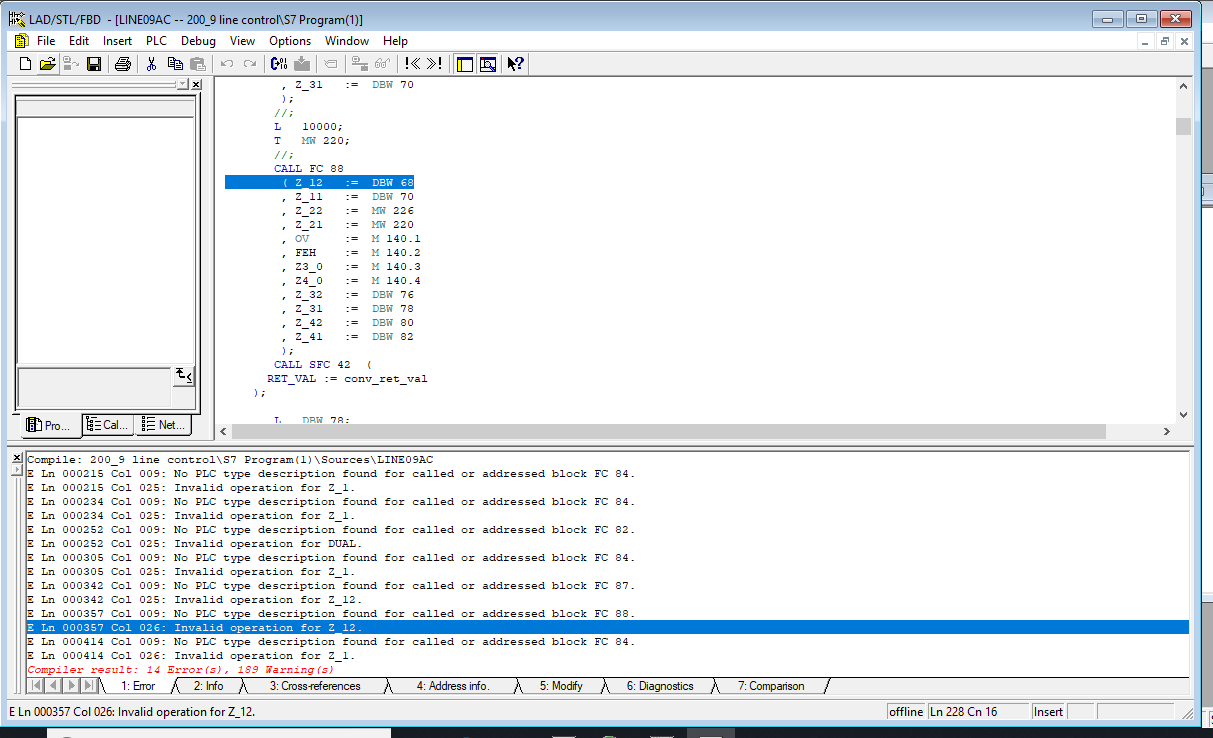Switch to the Cross-references tab
The width and height of the screenshot is (1213, 738).
click(314, 686)
